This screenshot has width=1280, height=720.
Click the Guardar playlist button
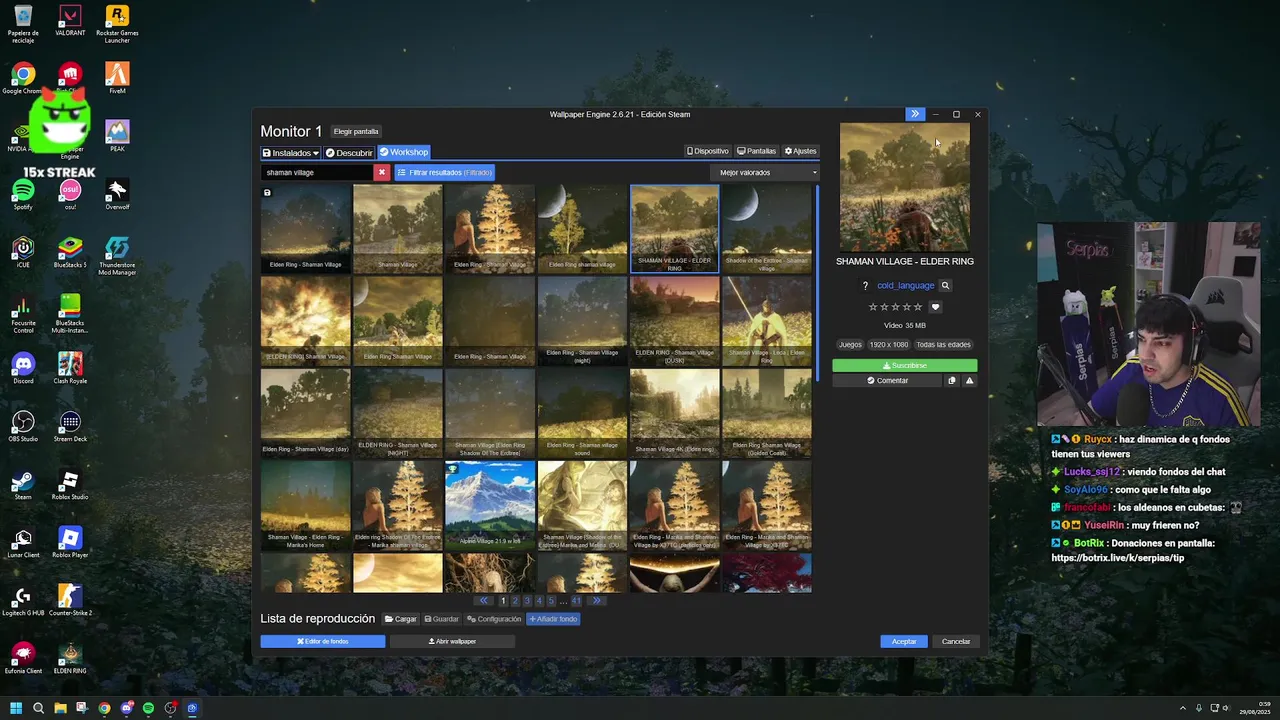441,619
